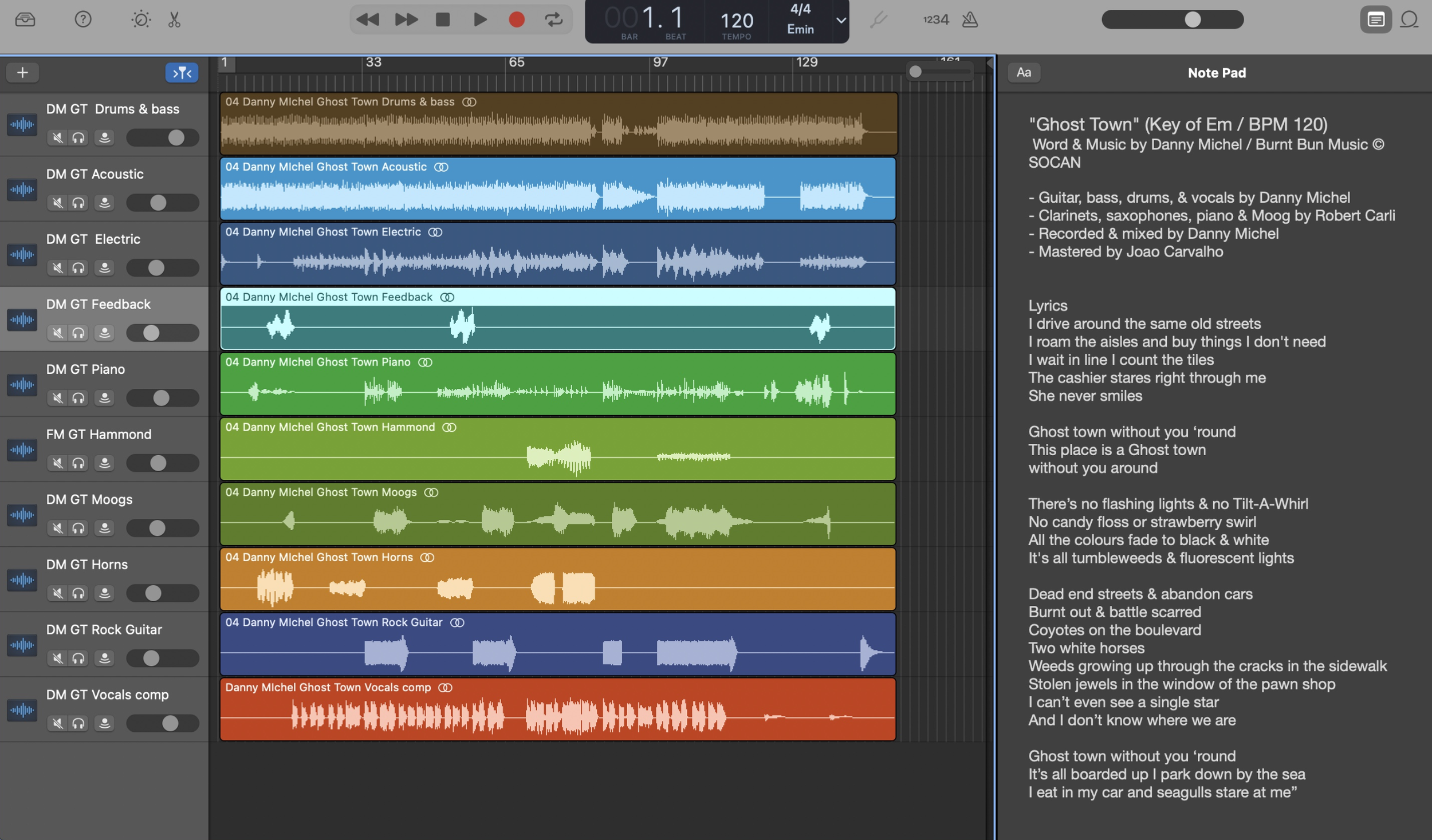Click the 120 tempo value
Viewport: 1432px width, 840px height.
click(x=736, y=21)
